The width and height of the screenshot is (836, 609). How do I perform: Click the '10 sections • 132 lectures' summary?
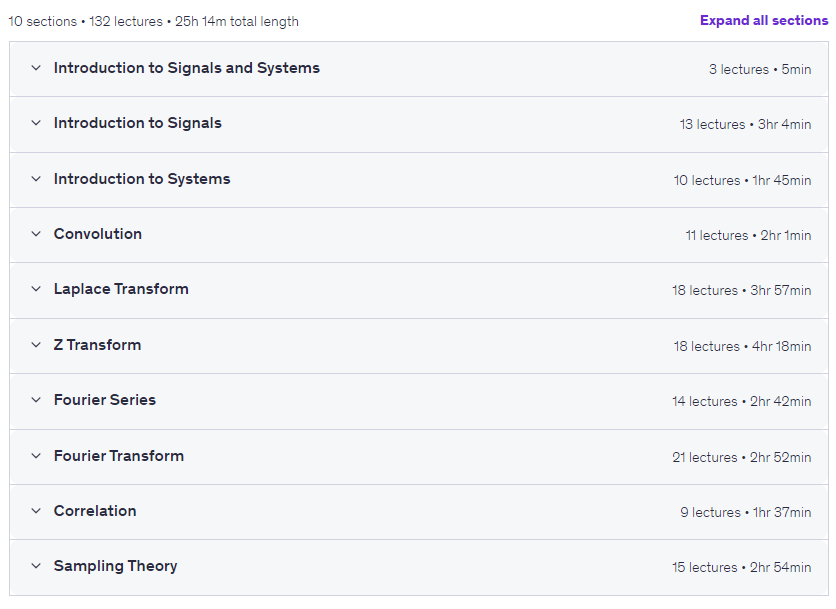(x=85, y=21)
